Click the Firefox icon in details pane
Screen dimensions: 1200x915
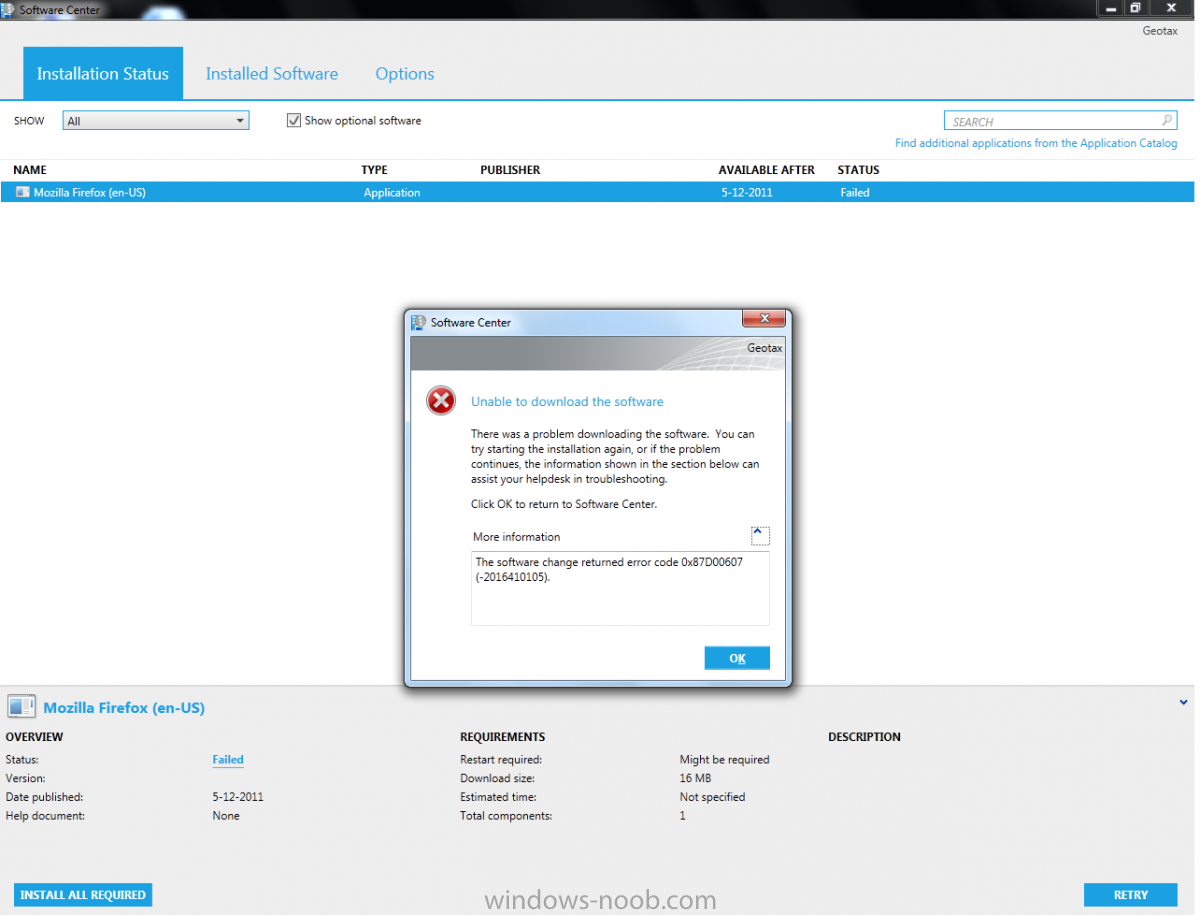click(22, 706)
